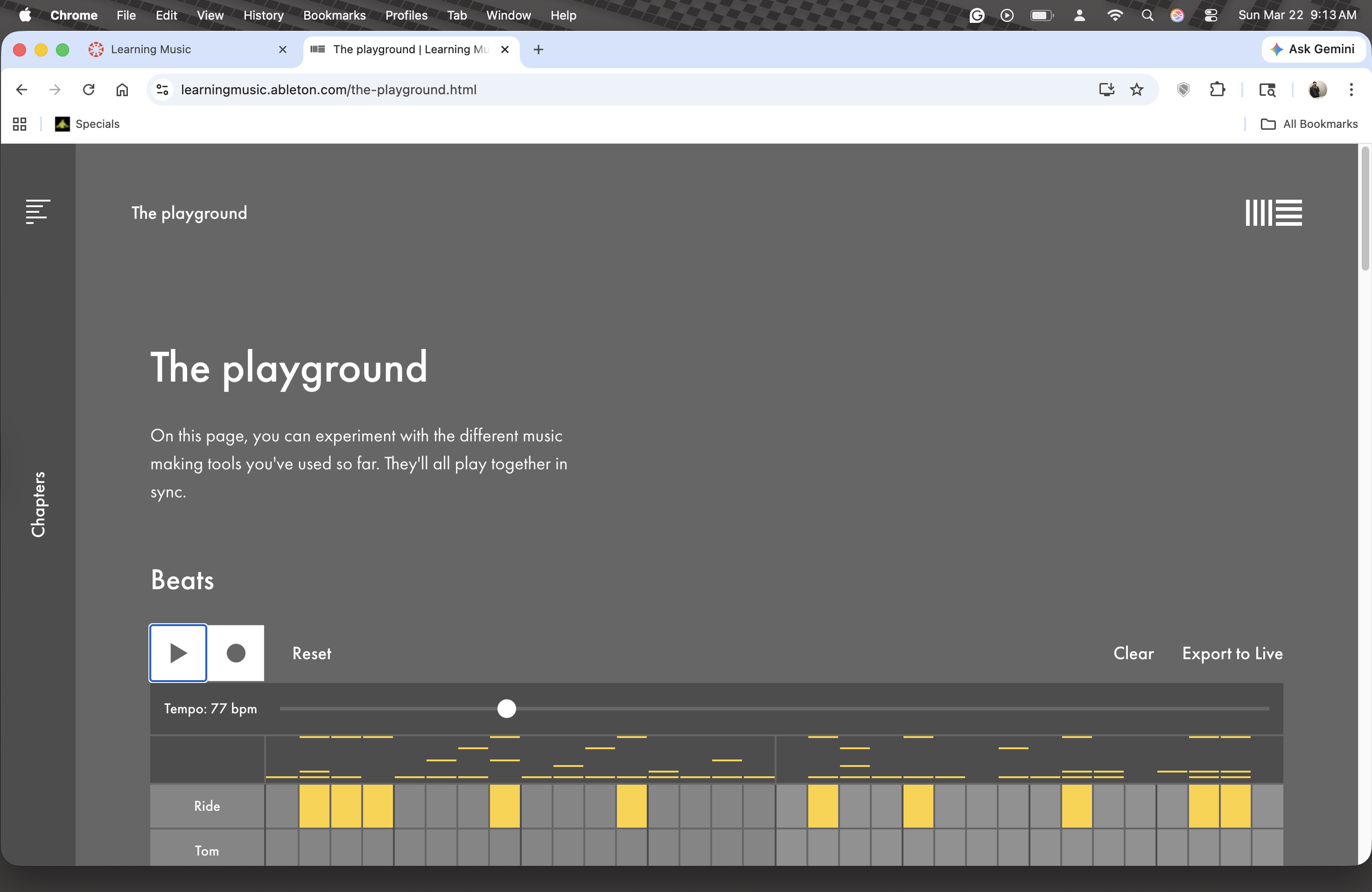
Task: Open Chrome three-dot options menu
Action: (1351, 90)
